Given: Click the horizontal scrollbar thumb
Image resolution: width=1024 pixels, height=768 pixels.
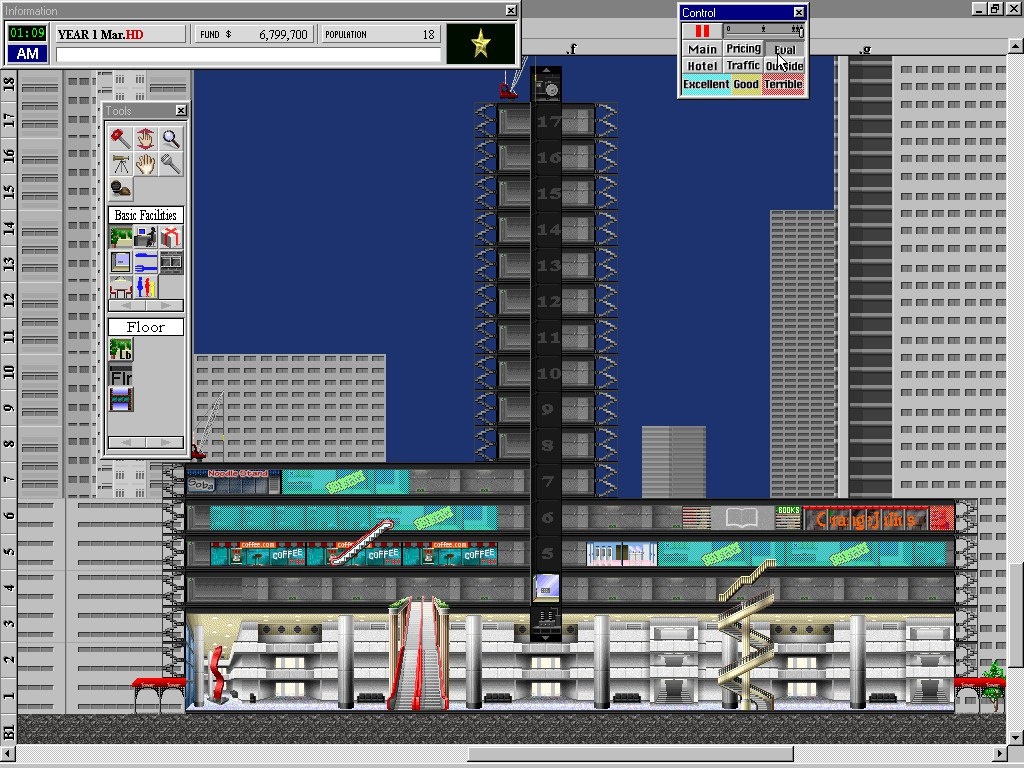Looking at the screenshot, I should tap(630, 754).
